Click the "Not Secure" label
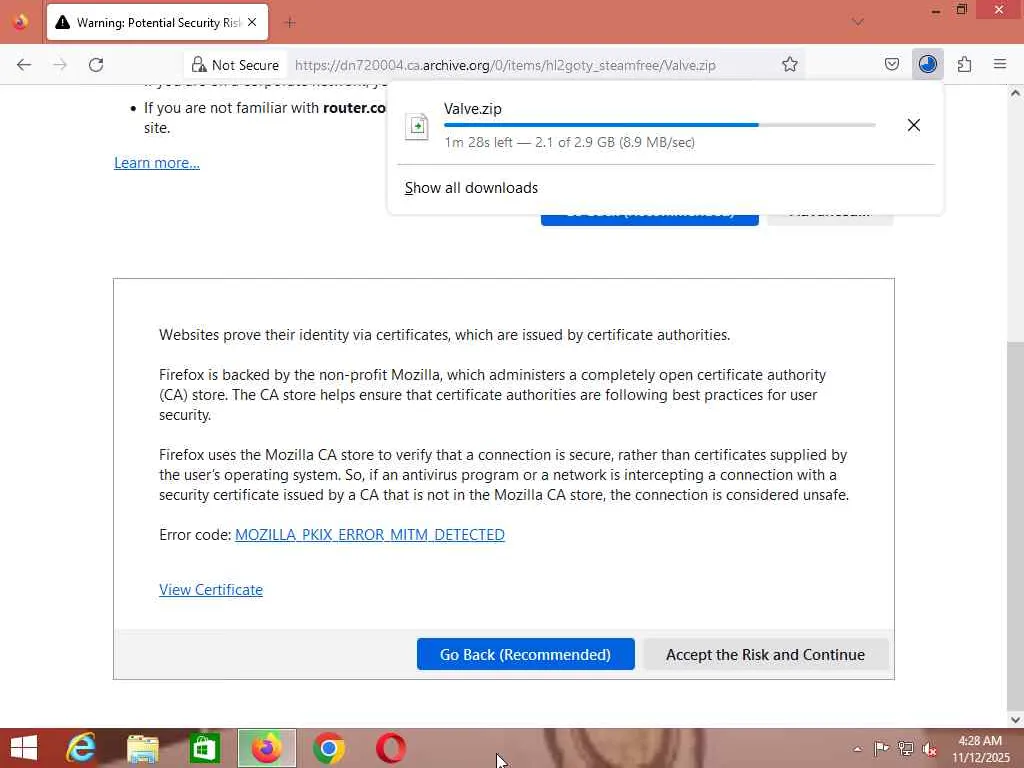Image resolution: width=1024 pixels, height=768 pixels. [x=246, y=65]
